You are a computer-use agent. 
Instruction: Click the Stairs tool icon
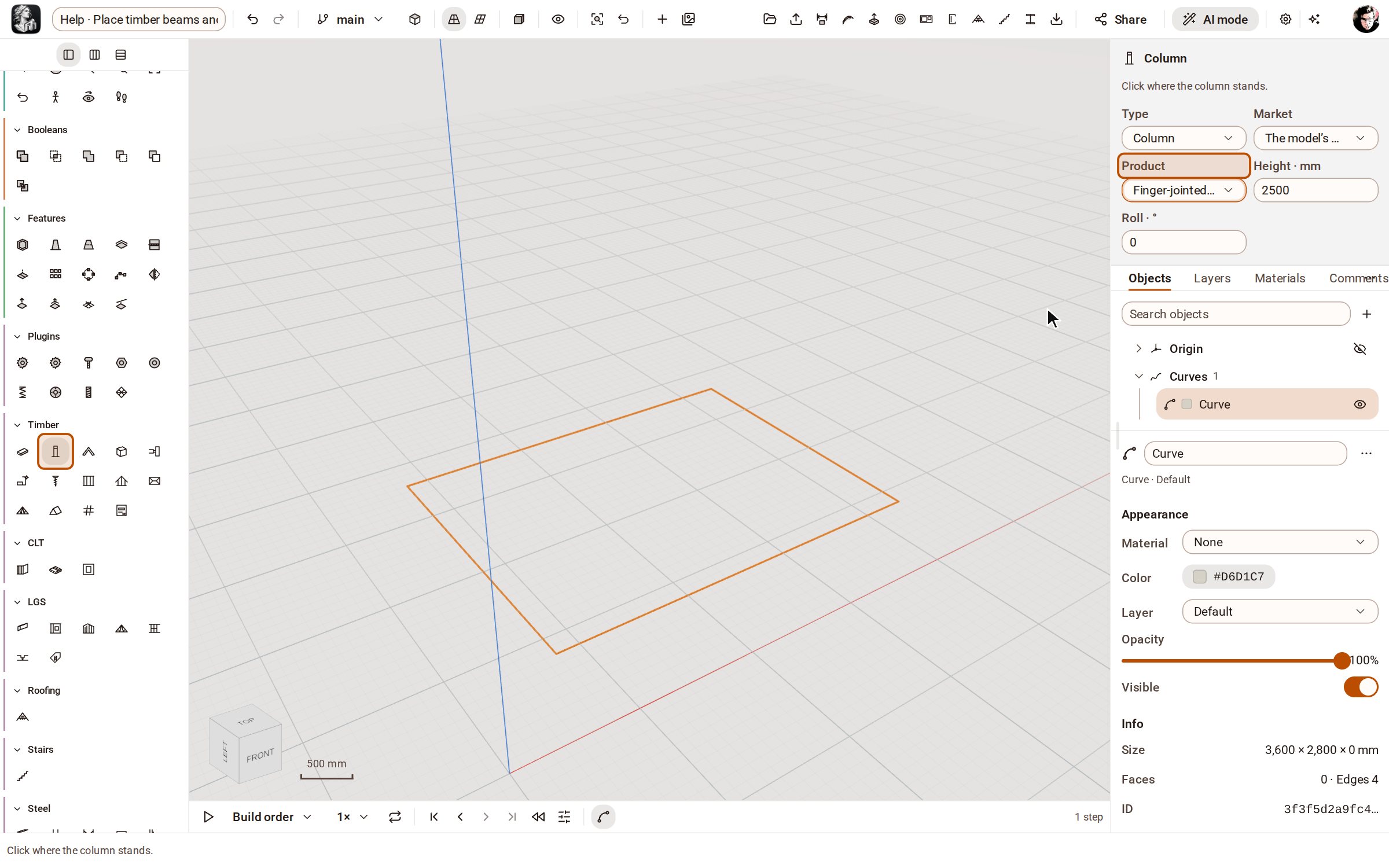(x=23, y=776)
